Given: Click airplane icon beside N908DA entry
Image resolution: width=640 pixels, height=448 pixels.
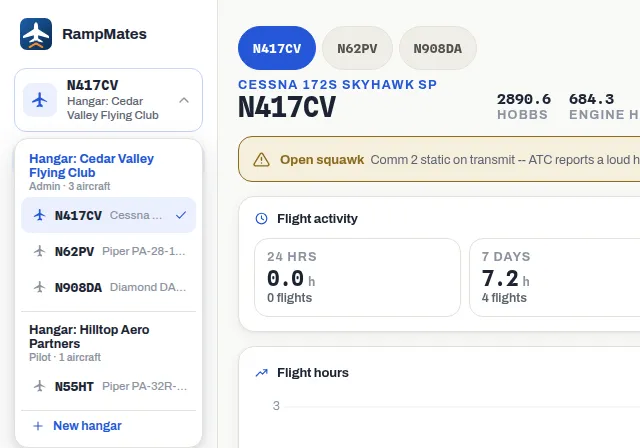Looking at the screenshot, I should [40, 287].
